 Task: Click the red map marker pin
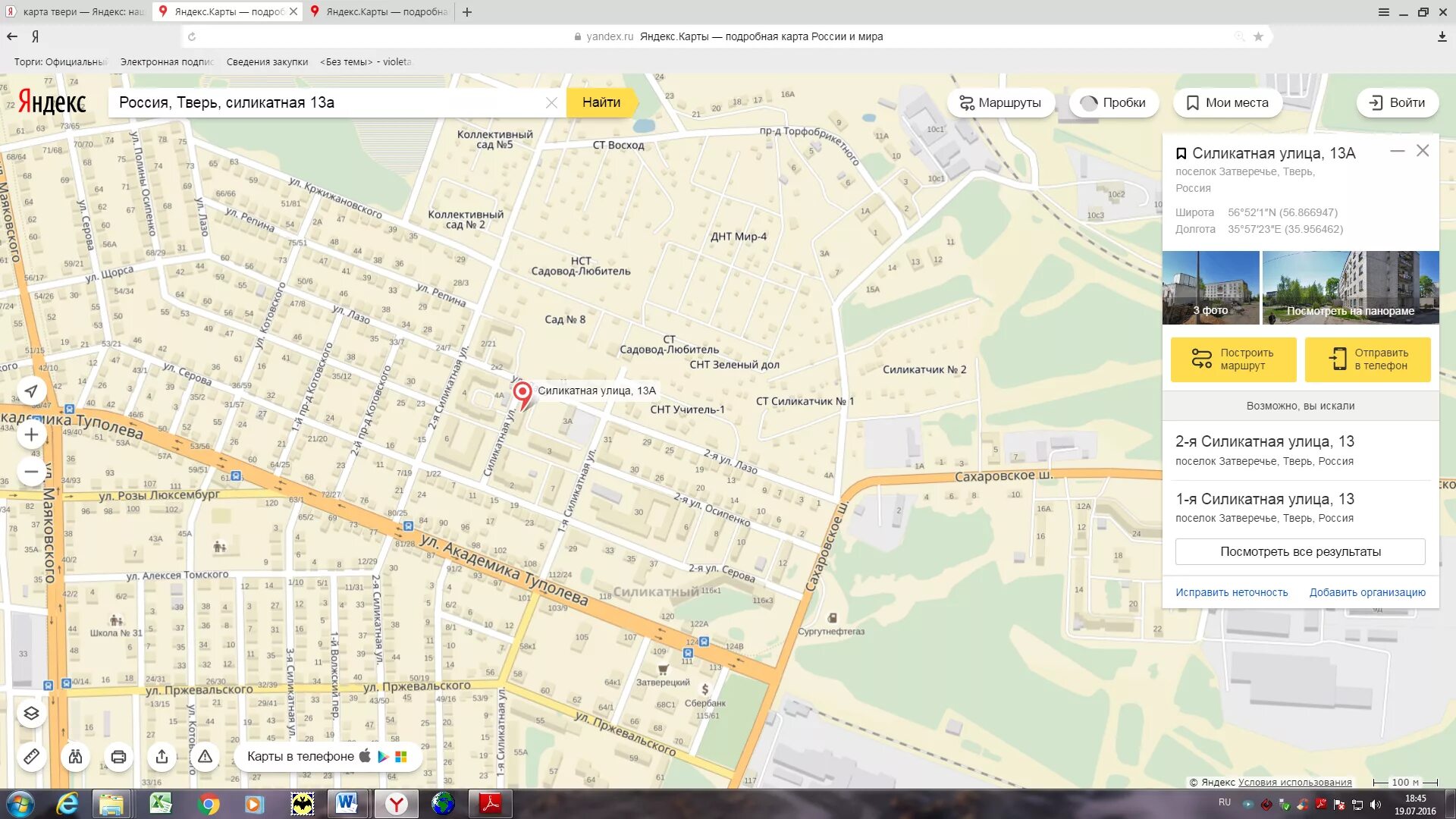522,395
